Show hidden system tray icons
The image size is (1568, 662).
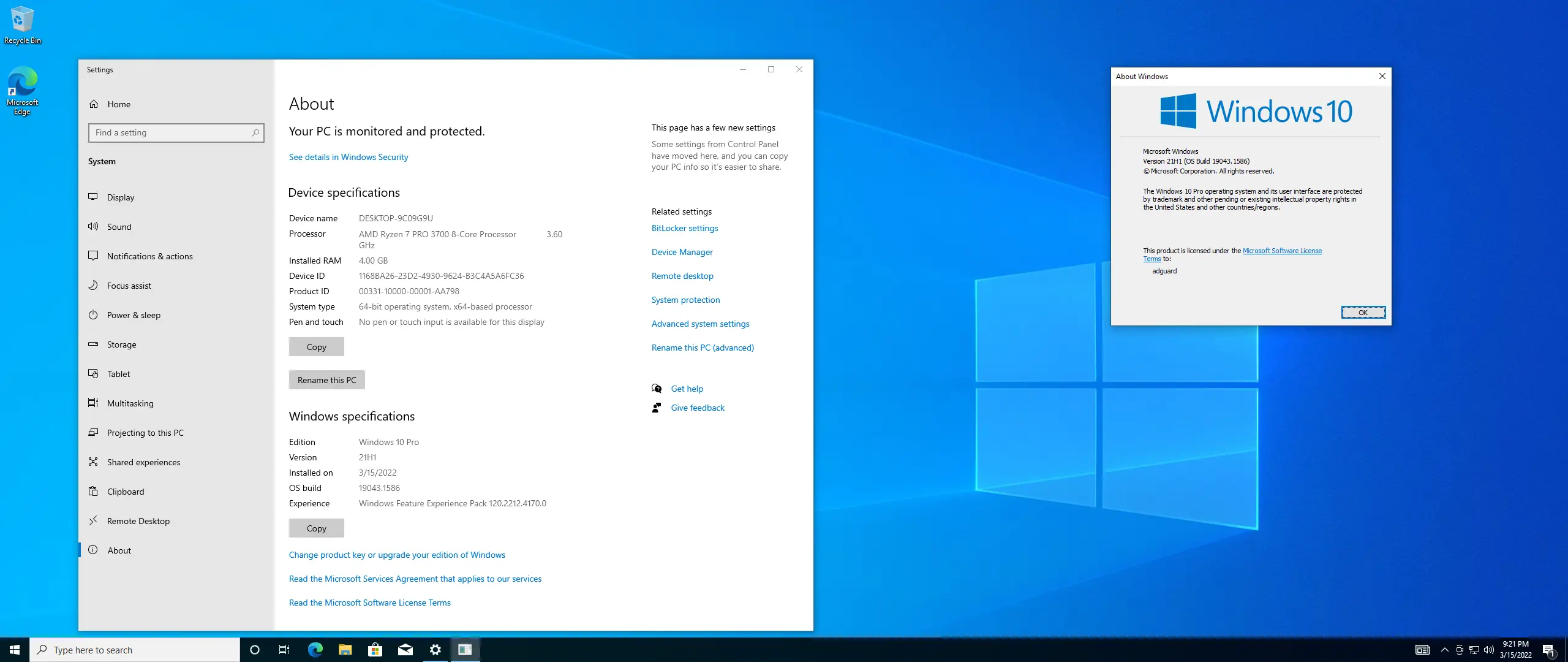point(1444,650)
